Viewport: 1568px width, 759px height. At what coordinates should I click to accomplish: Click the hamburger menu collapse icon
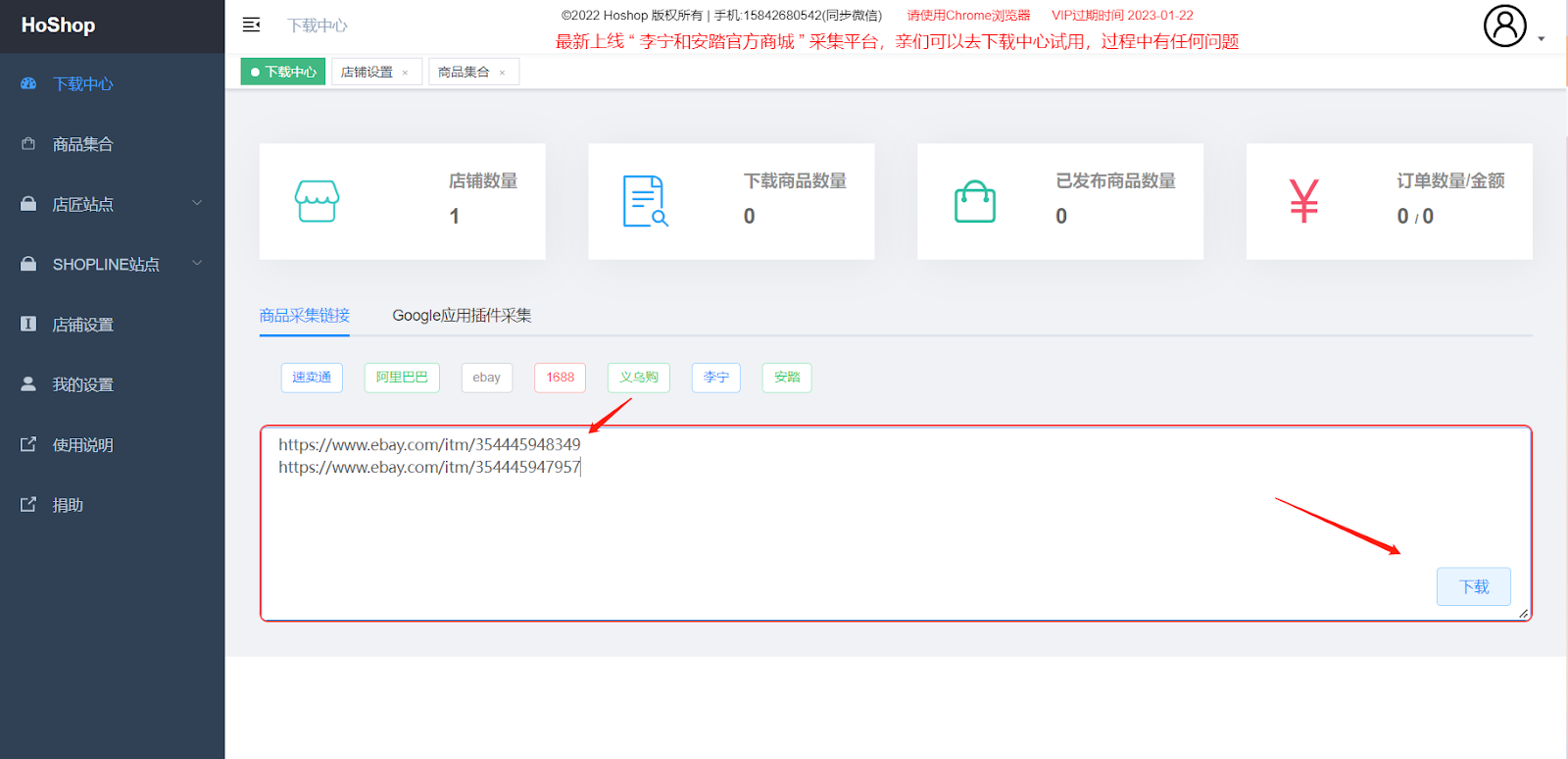tap(251, 25)
